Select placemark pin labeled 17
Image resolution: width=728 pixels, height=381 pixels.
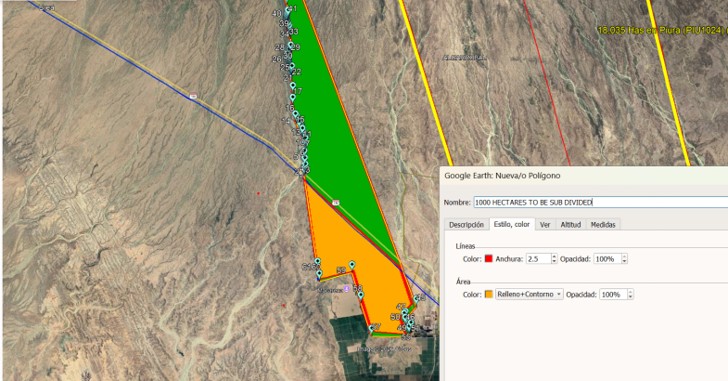click(x=293, y=87)
